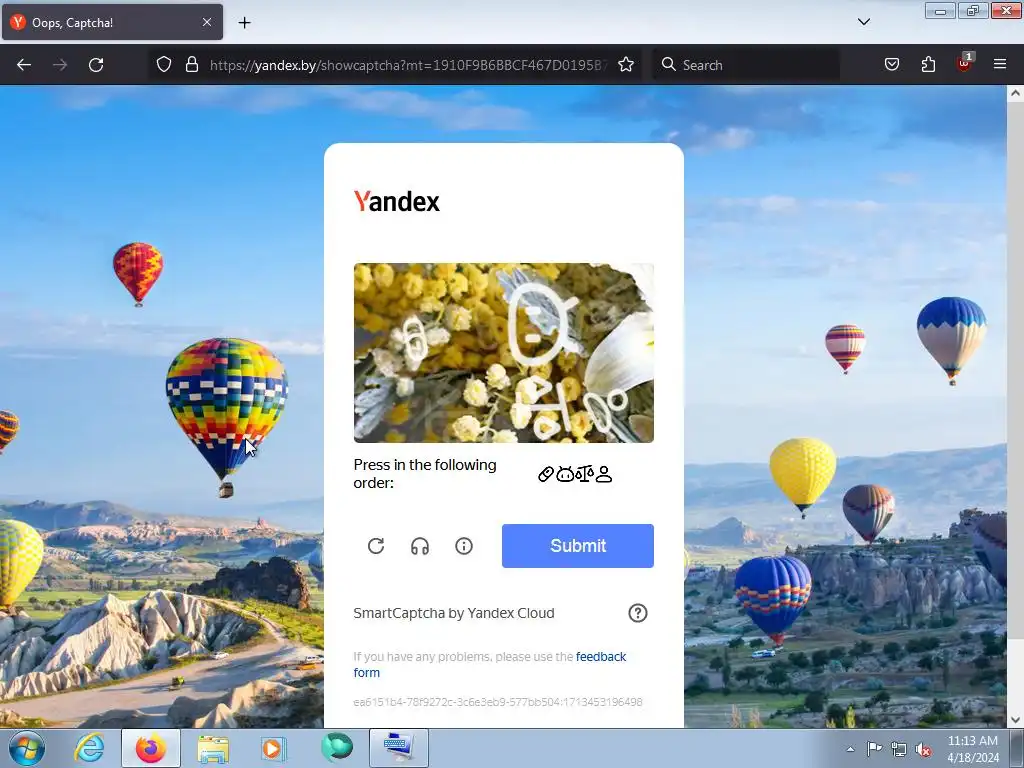This screenshot has width=1024, height=768.
Task: Reload the page with the toolbar refresh icon
Action: (96, 65)
